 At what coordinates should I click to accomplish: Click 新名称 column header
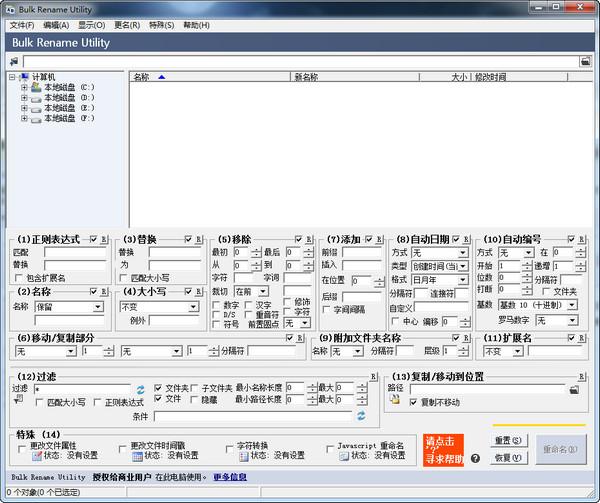[354, 77]
